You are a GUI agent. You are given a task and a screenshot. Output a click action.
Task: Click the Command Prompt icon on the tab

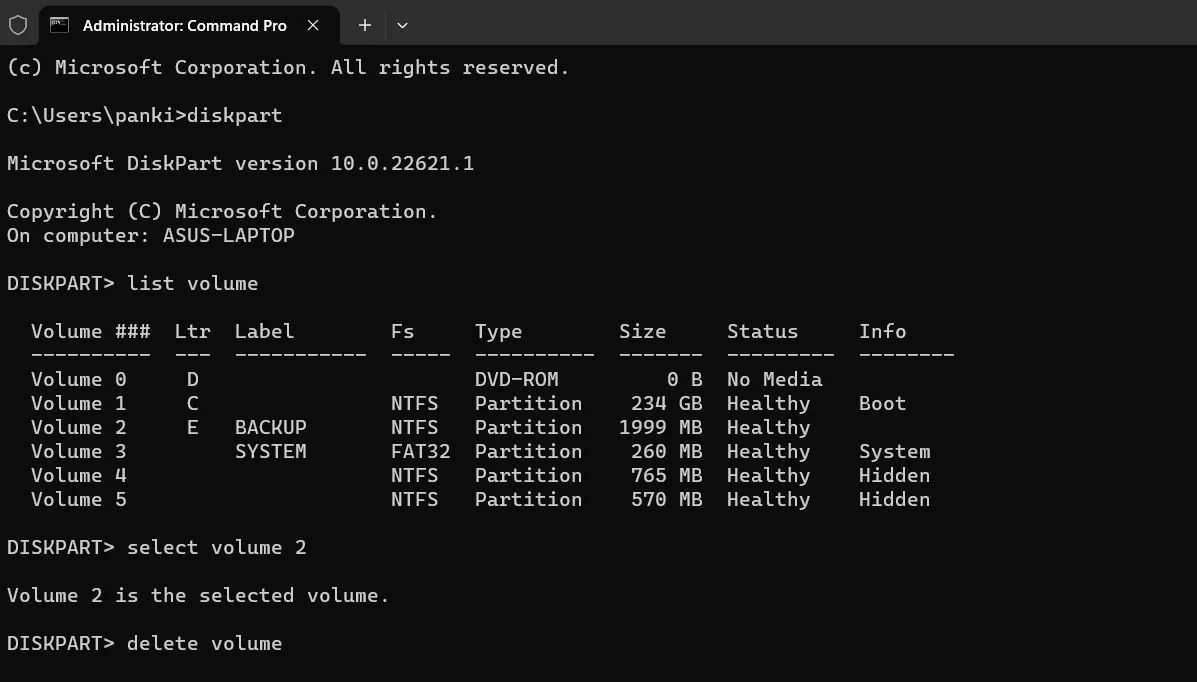(x=60, y=25)
